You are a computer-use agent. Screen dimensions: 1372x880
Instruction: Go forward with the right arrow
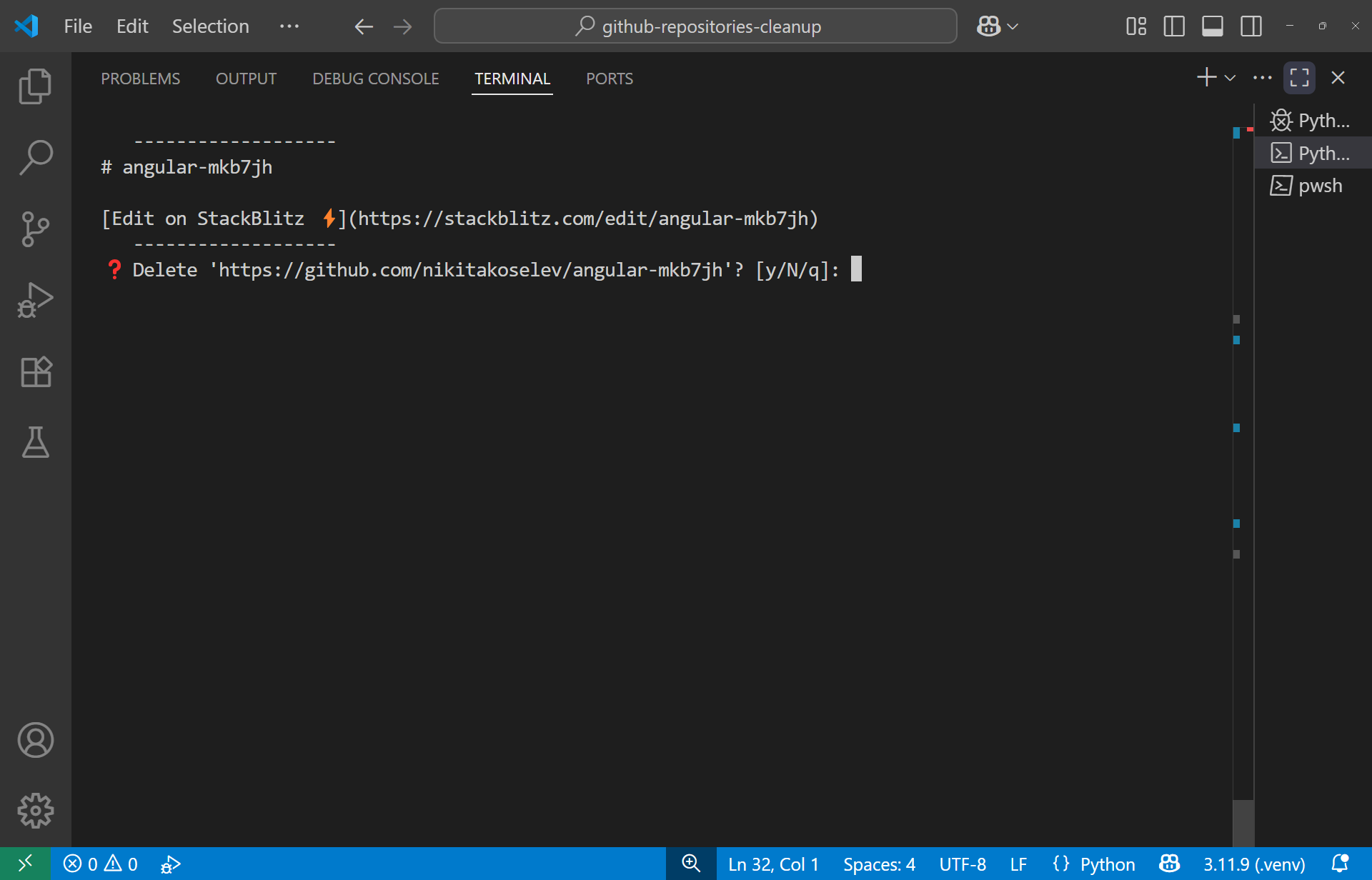pos(403,26)
